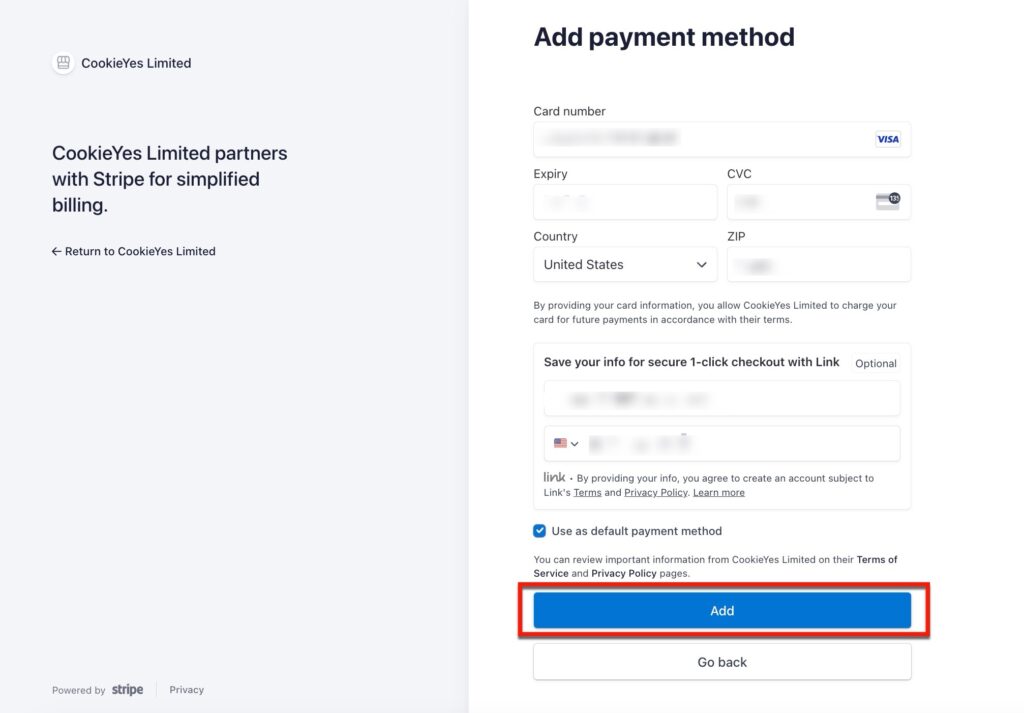The image size is (1024, 713).
Task: Click the Stripe logo in the footer
Action: pyautogui.click(x=128, y=689)
